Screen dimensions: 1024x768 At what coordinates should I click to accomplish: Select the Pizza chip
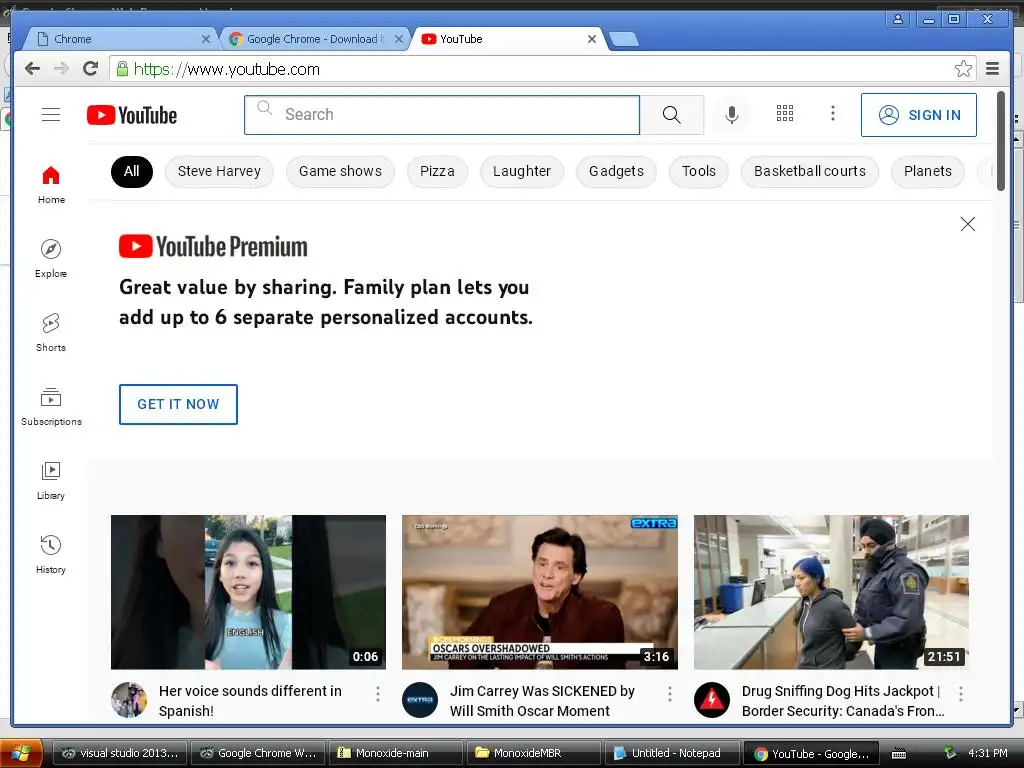coord(437,172)
